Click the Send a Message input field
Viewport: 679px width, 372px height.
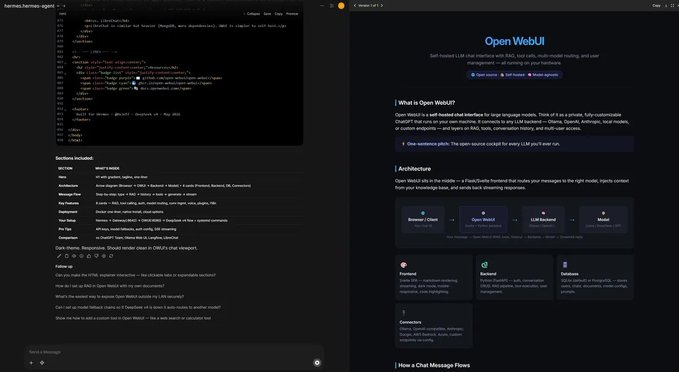coord(173,352)
